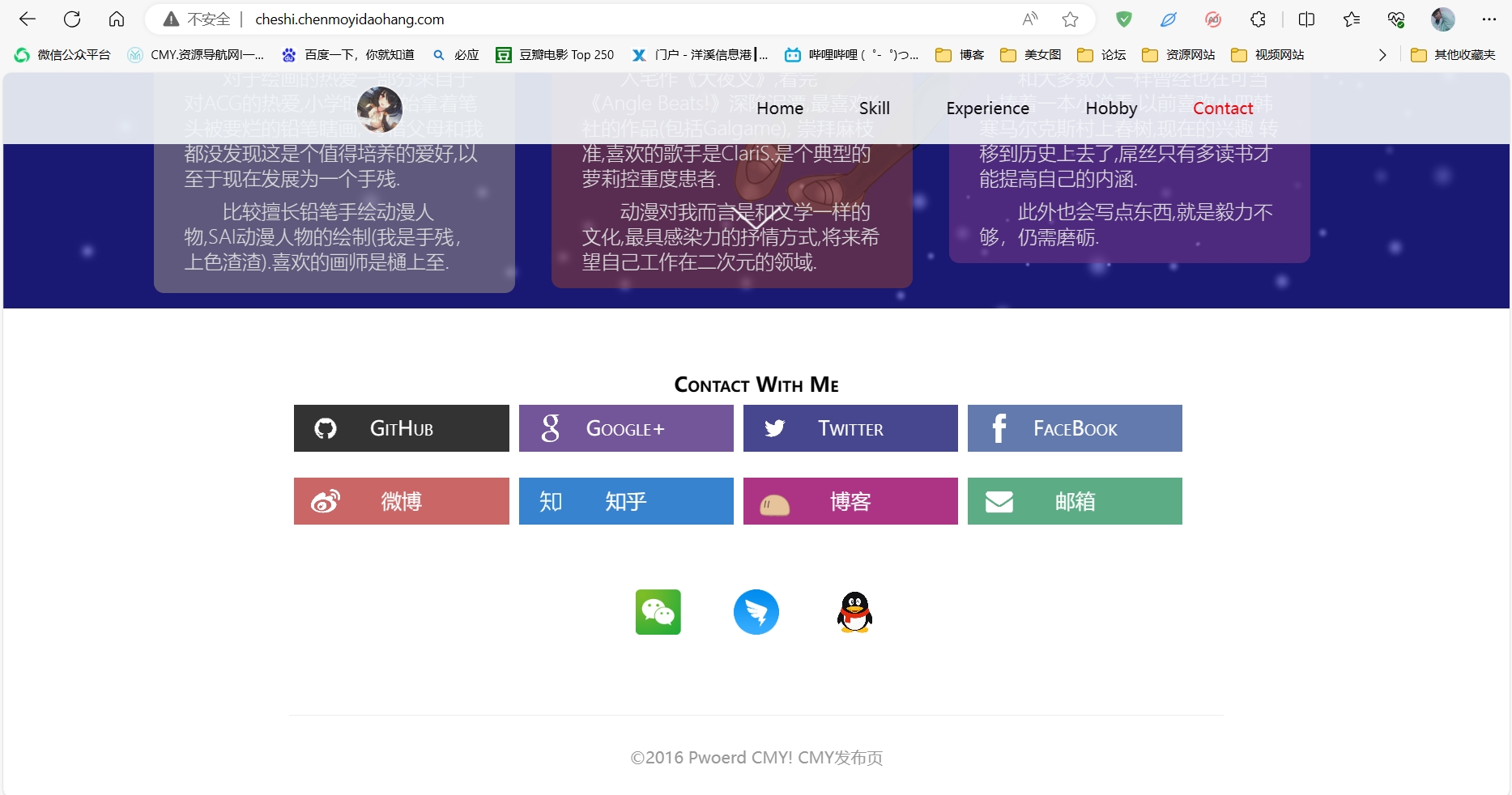Click the QQ penguin icon
Screen dimensions: 1512x795
854,612
